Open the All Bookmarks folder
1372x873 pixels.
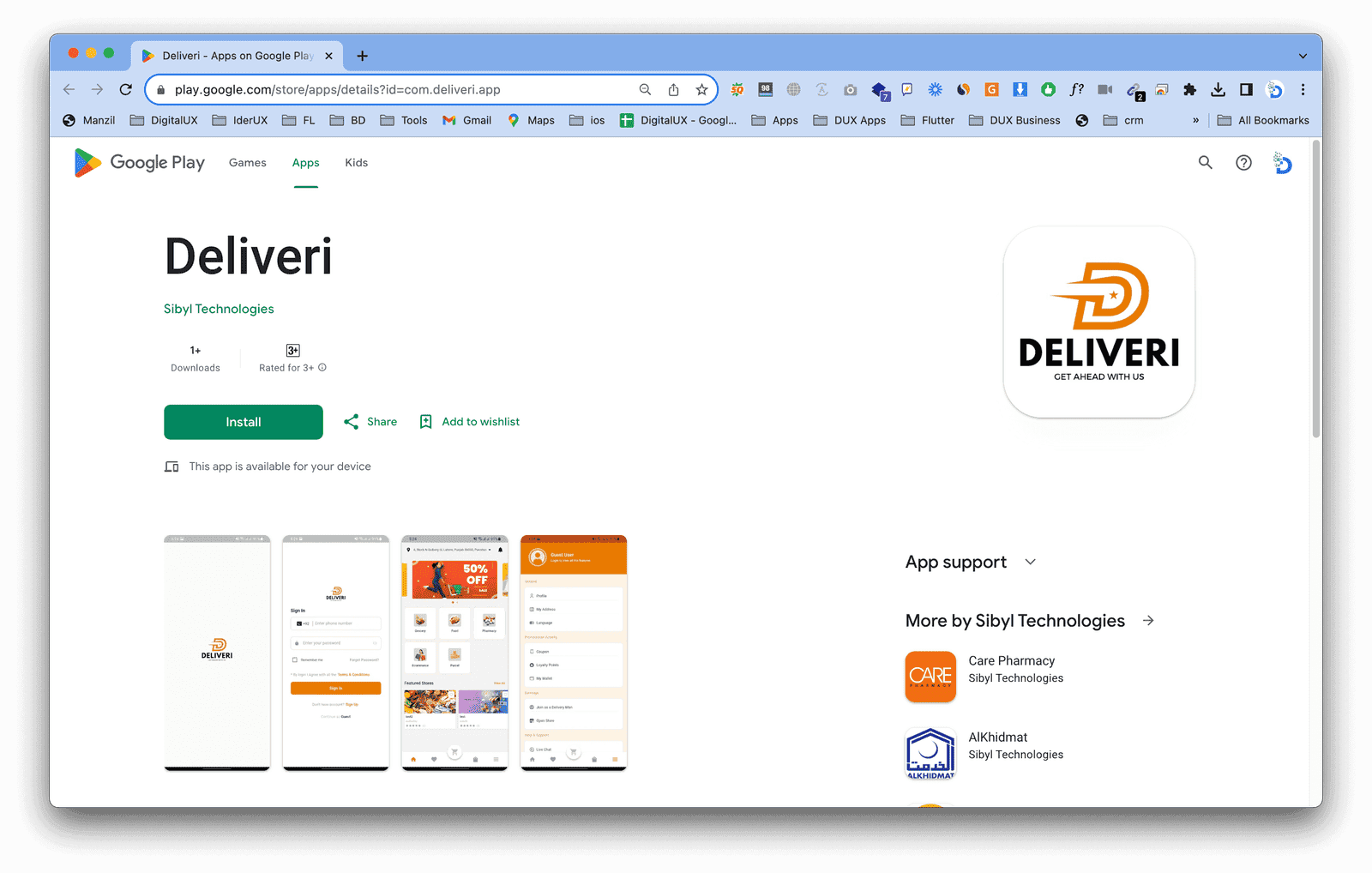[x=1263, y=120]
